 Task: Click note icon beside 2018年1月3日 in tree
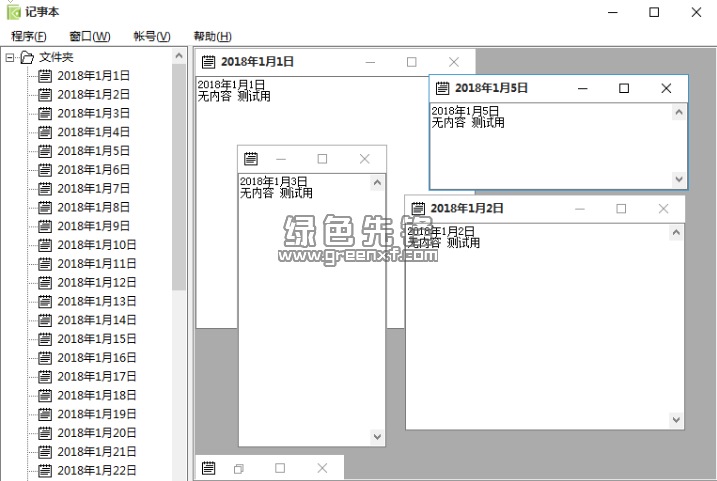(x=45, y=113)
